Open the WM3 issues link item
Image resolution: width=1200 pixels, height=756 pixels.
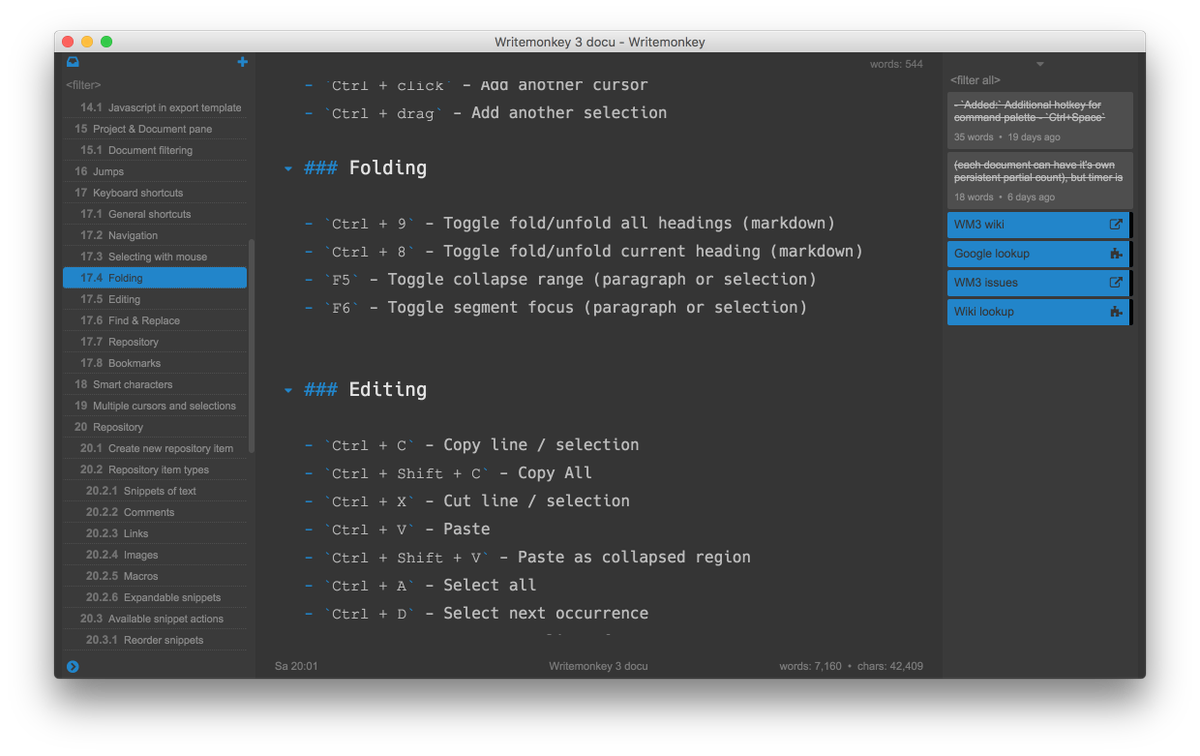pyautogui.click(x=1039, y=283)
